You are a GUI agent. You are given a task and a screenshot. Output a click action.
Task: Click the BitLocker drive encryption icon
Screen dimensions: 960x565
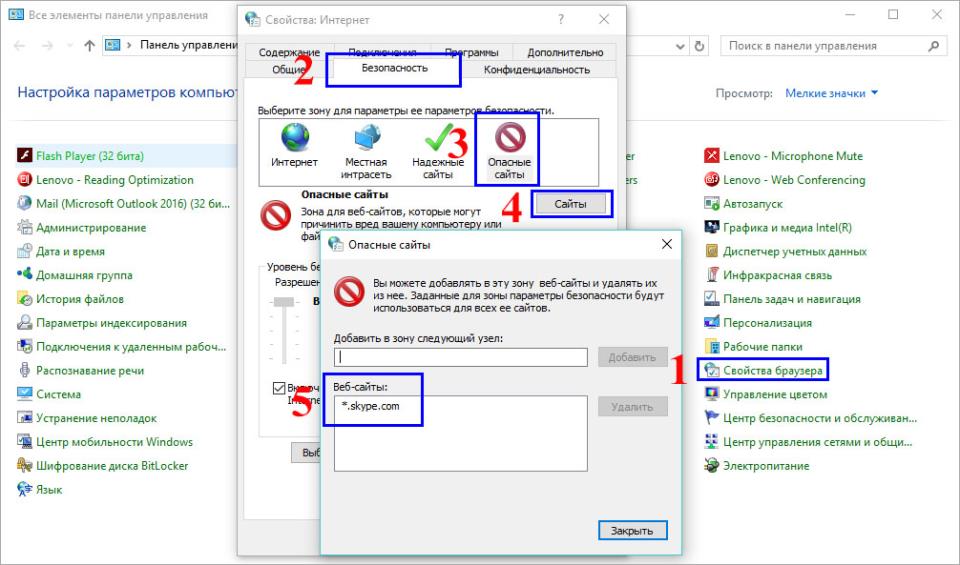pyautogui.click(x=26, y=466)
